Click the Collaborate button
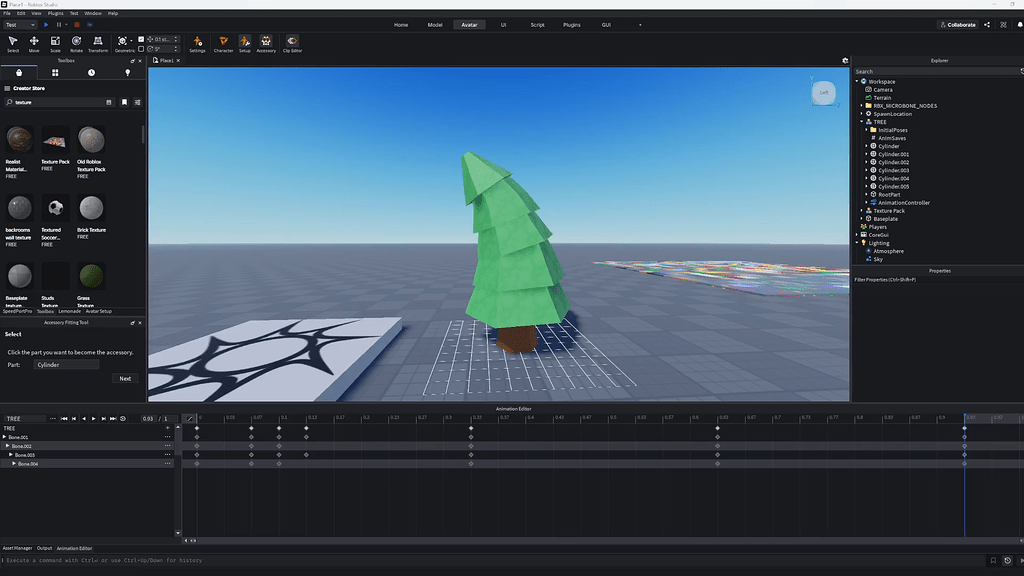This screenshot has height=576, width=1024. point(957,25)
